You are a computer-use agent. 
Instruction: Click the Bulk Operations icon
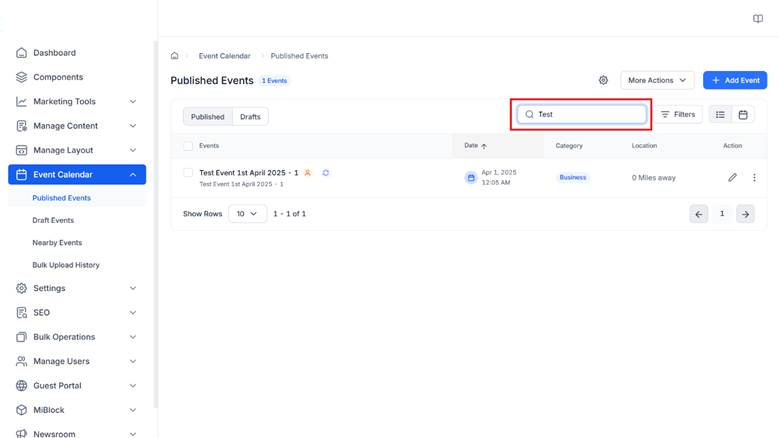coord(21,337)
